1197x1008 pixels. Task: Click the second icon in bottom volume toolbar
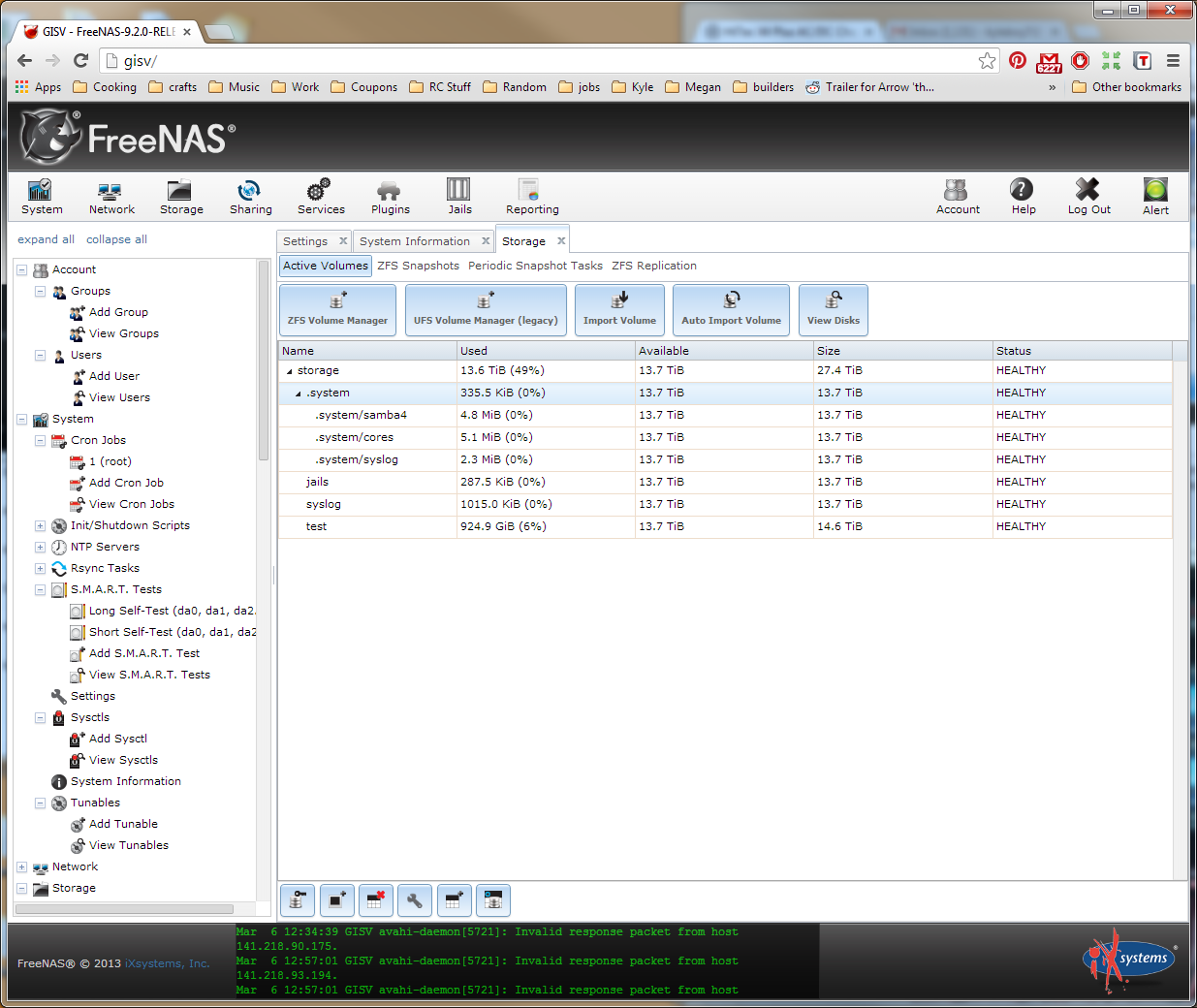click(x=336, y=900)
